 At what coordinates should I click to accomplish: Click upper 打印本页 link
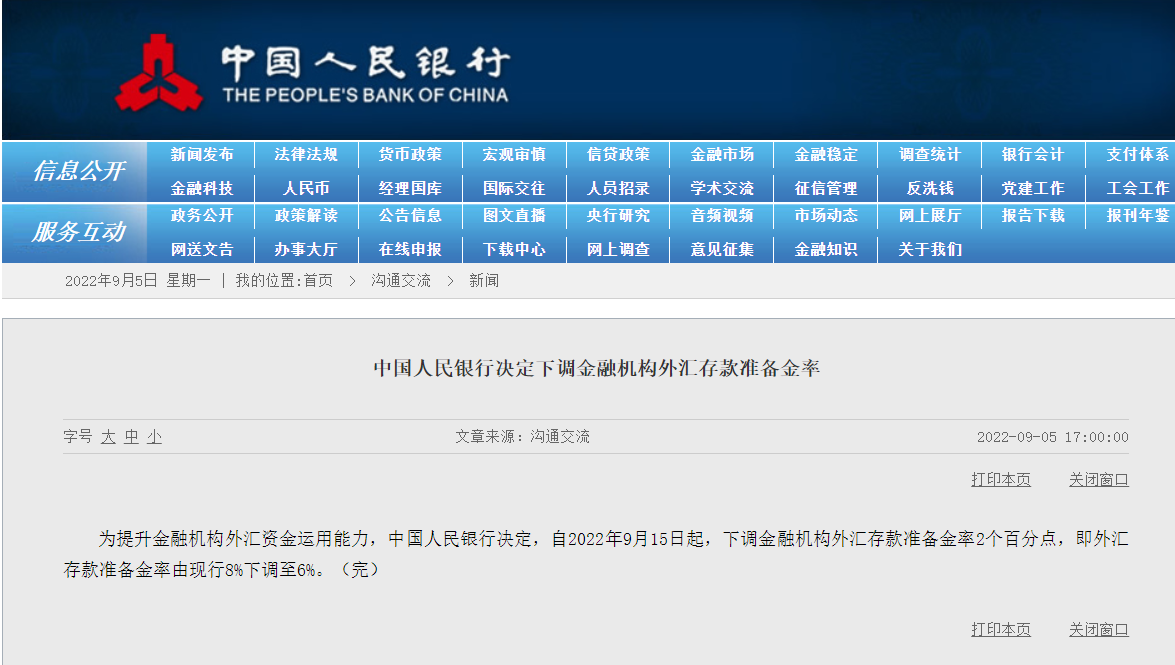tap(1001, 479)
